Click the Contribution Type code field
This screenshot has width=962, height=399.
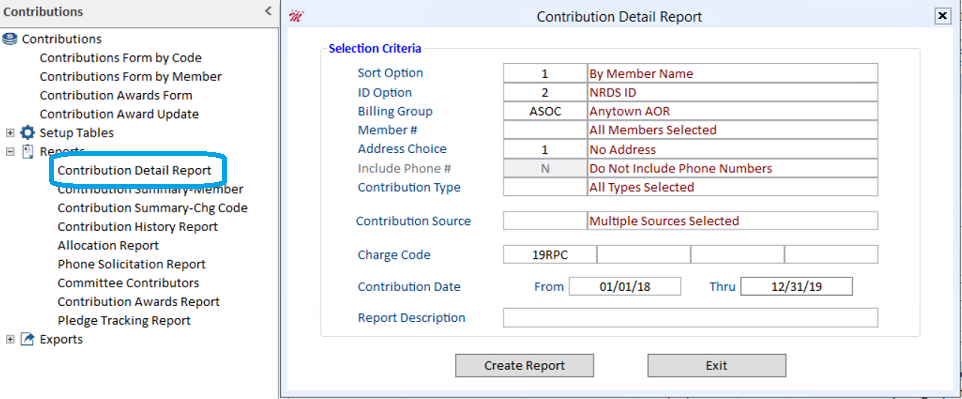[x=545, y=187]
